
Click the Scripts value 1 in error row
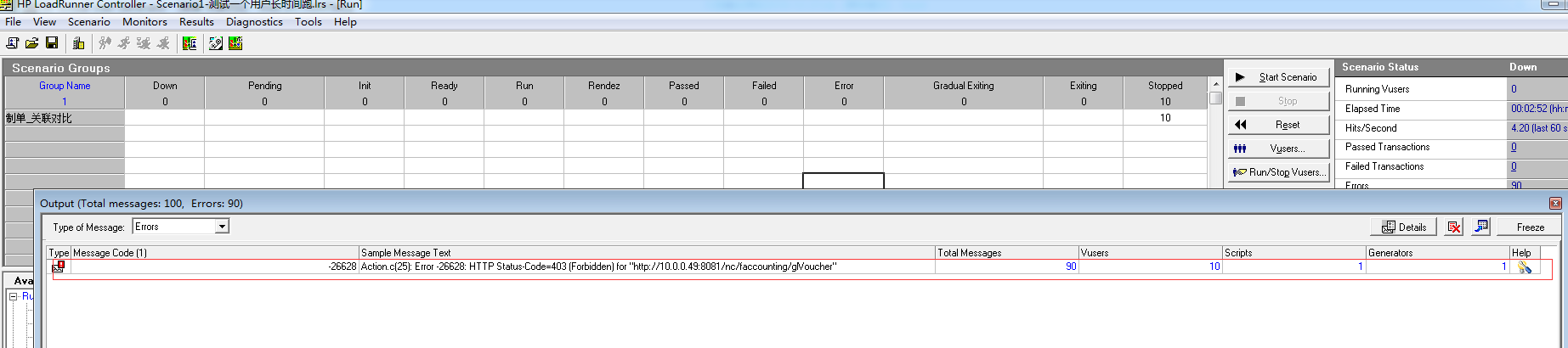click(1360, 267)
